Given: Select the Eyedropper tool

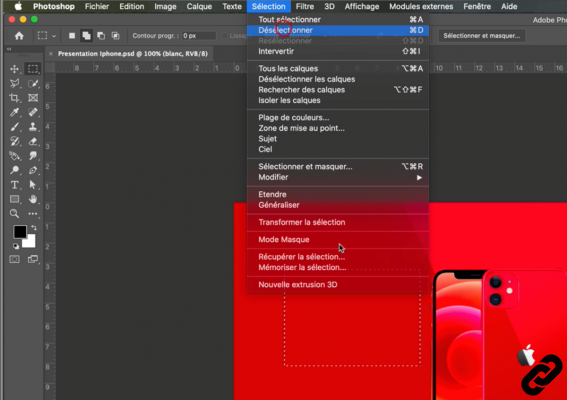Looking at the screenshot, I should click(x=14, y=112).
